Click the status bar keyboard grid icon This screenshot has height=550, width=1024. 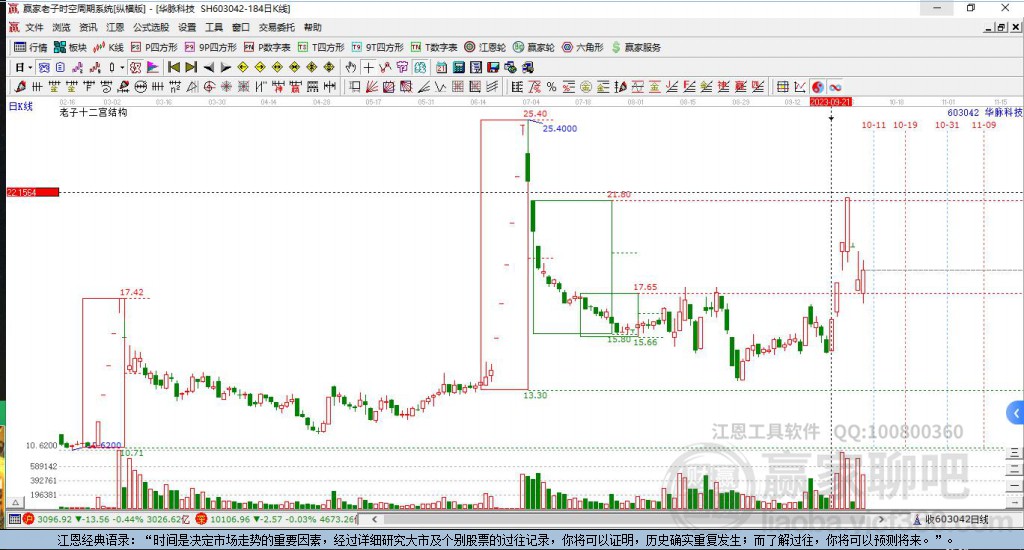[14, 519]
